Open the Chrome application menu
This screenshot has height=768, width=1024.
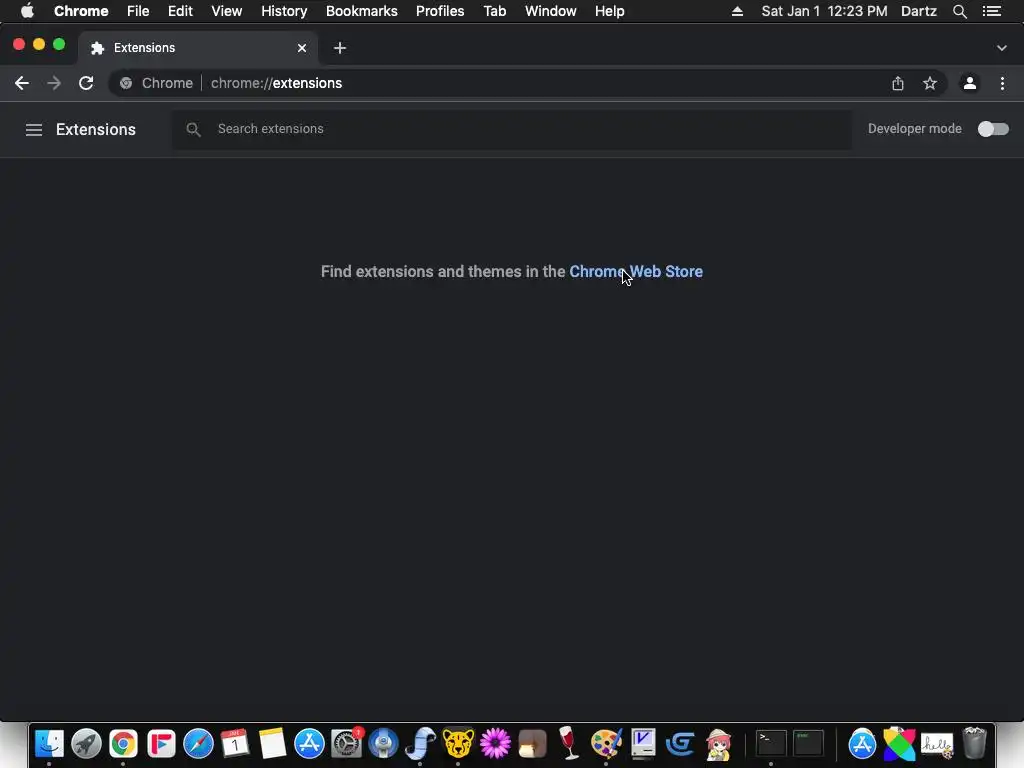(x=81, y=11)
